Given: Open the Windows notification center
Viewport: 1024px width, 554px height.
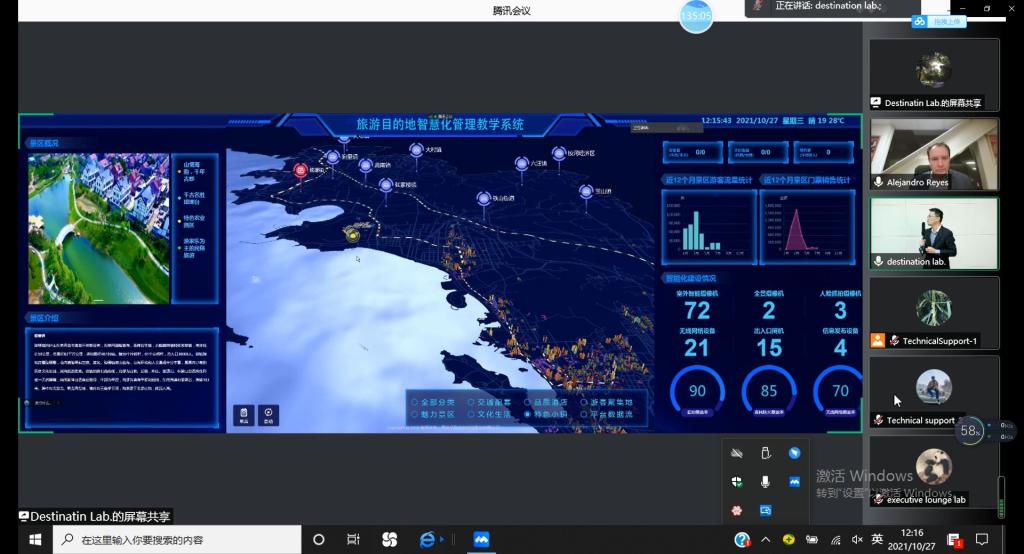Looking at the screenshot, I should [982, 539].
